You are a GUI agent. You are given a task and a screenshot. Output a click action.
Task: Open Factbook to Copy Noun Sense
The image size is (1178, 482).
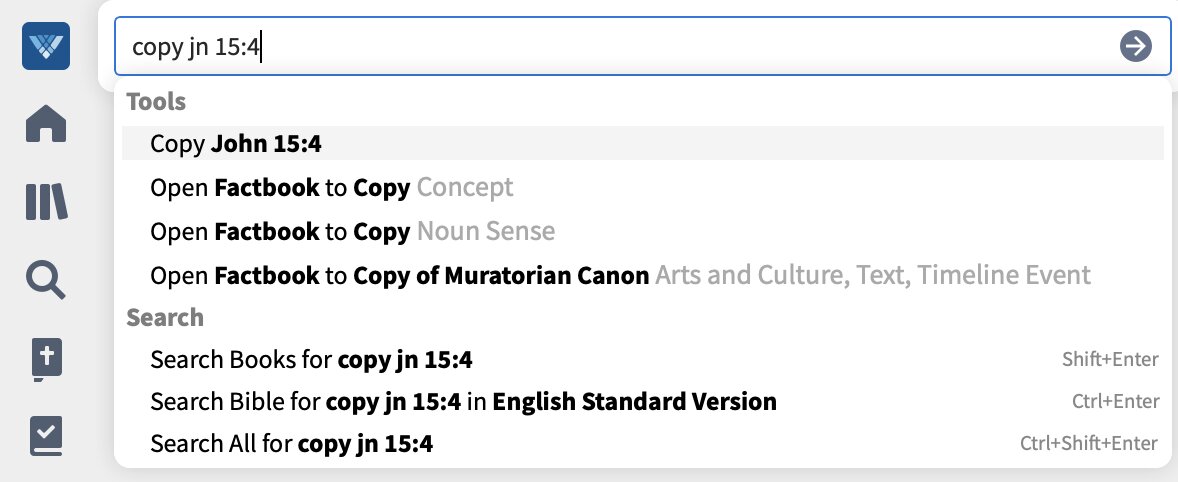pyautogui.click(x=642, y=230)
